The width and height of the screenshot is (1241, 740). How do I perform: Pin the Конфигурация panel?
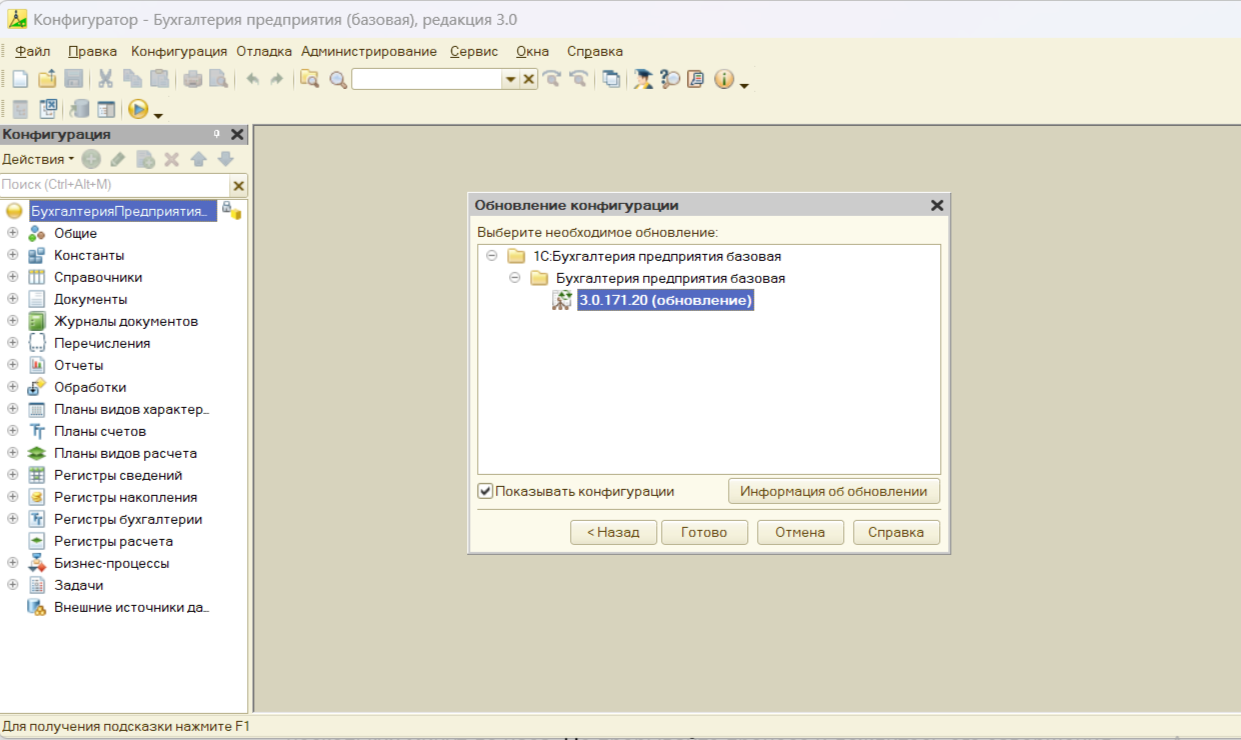217,134
